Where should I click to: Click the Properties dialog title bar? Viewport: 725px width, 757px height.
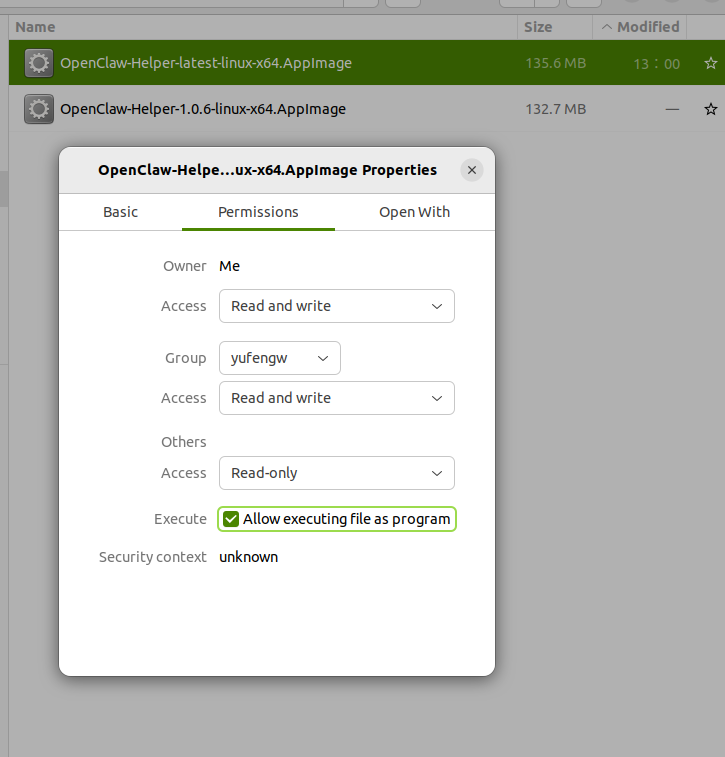click(267, 170)
